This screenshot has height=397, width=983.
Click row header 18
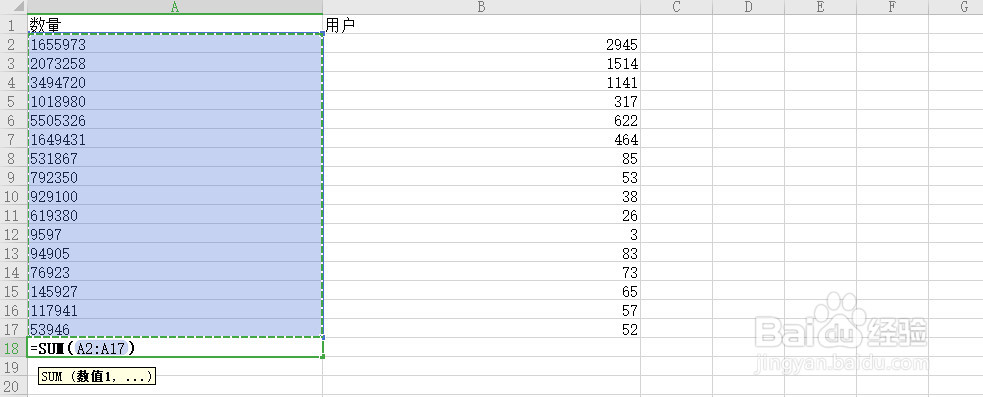(13, 347)
